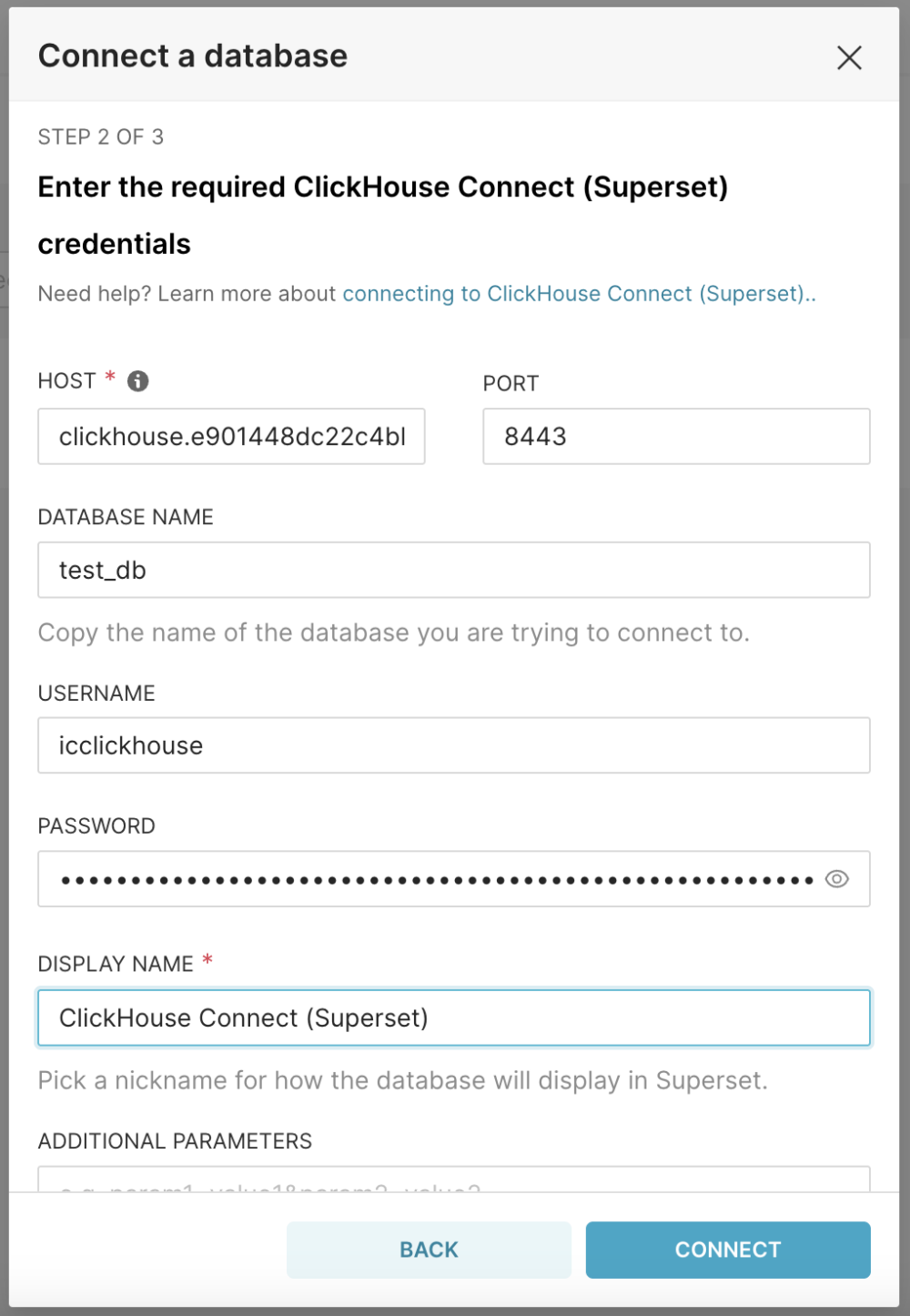Focus the DATABASE NAME field containing test_db

pos(454,570)
